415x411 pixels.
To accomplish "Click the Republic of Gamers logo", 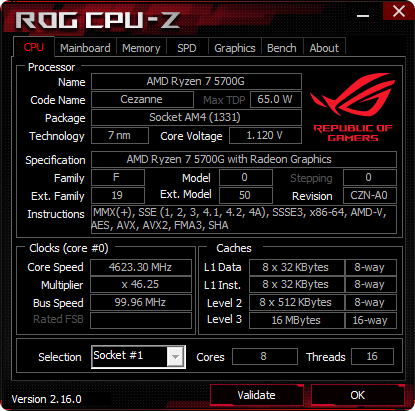I will pos(353,107).
